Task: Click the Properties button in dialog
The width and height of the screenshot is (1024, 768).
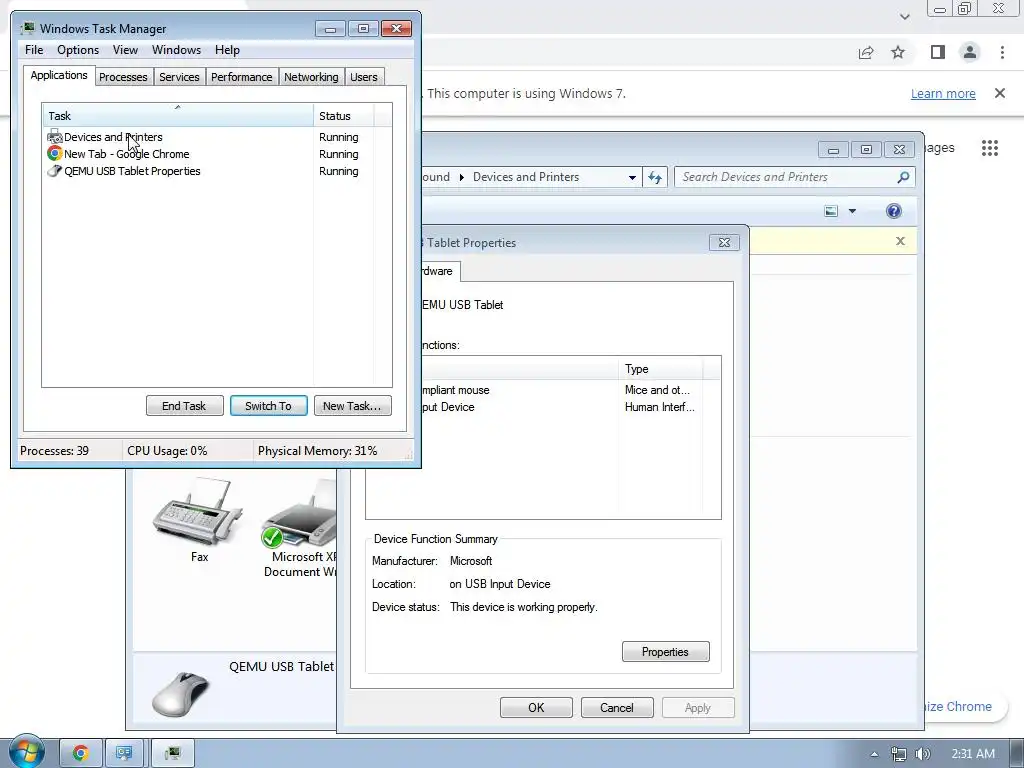Action: pyautogui.click(x=665, y=652)
